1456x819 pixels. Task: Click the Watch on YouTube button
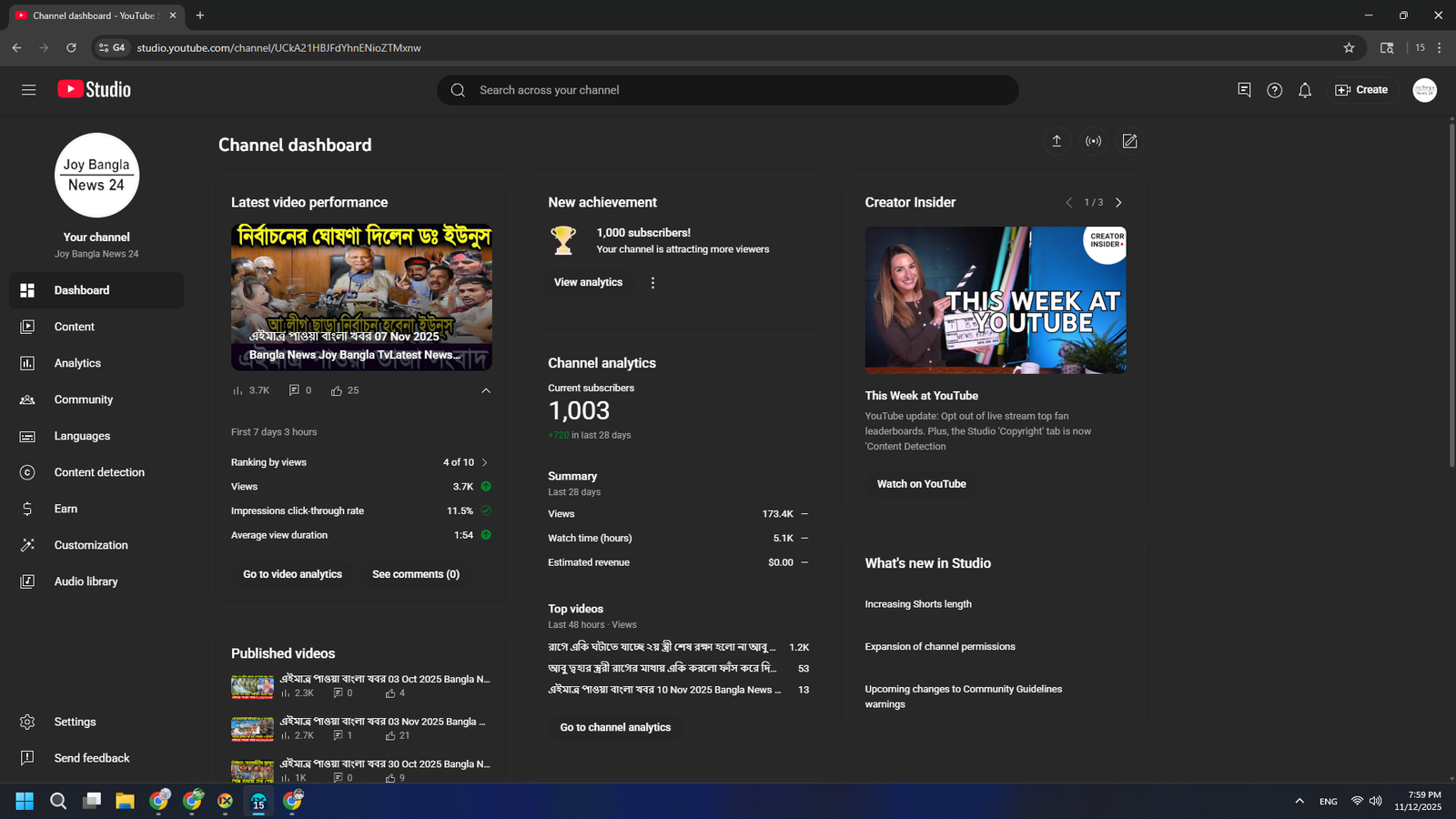(921, 484)
